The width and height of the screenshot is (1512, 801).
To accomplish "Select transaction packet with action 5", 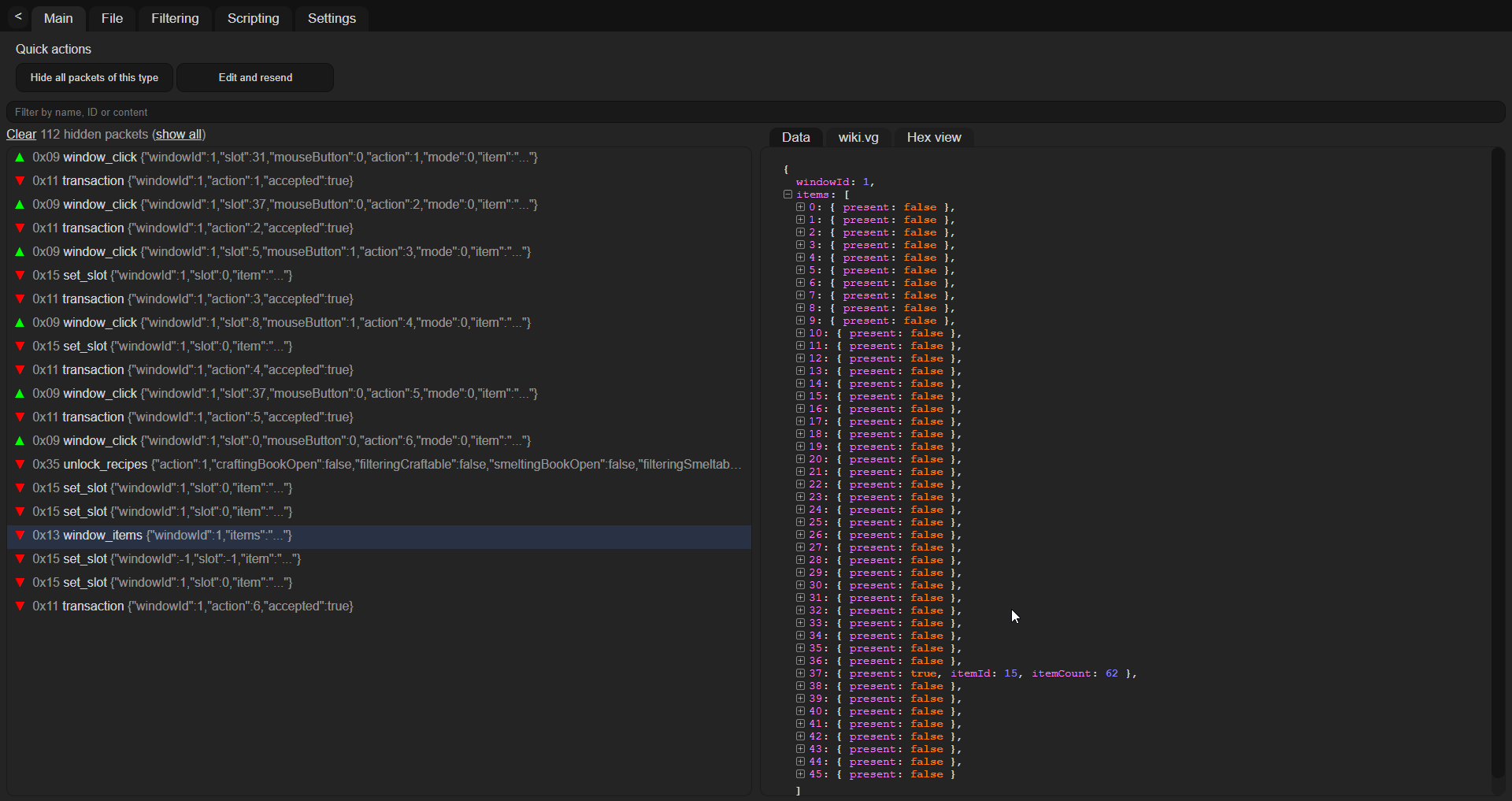I will [379, 417].
